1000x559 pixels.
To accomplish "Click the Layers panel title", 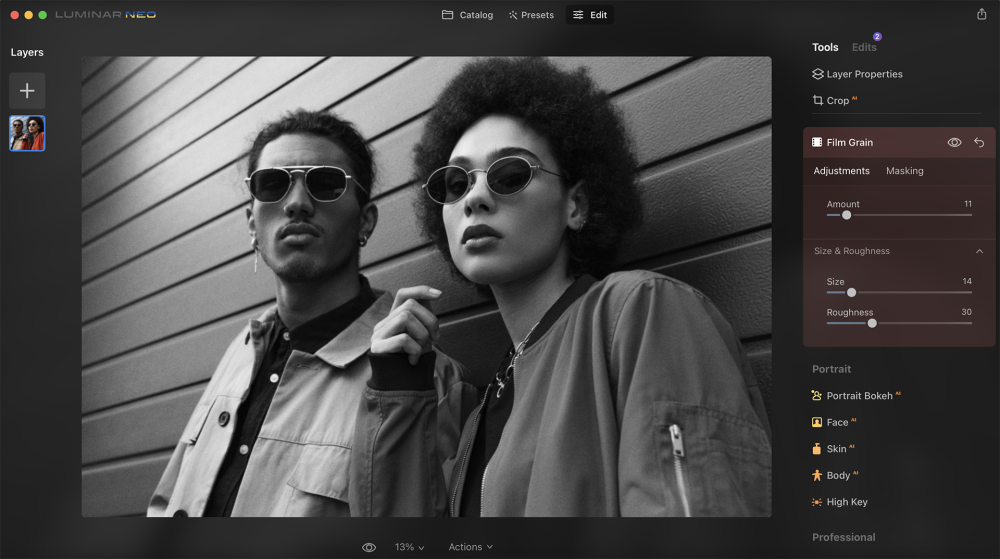I will coord(27,52).
